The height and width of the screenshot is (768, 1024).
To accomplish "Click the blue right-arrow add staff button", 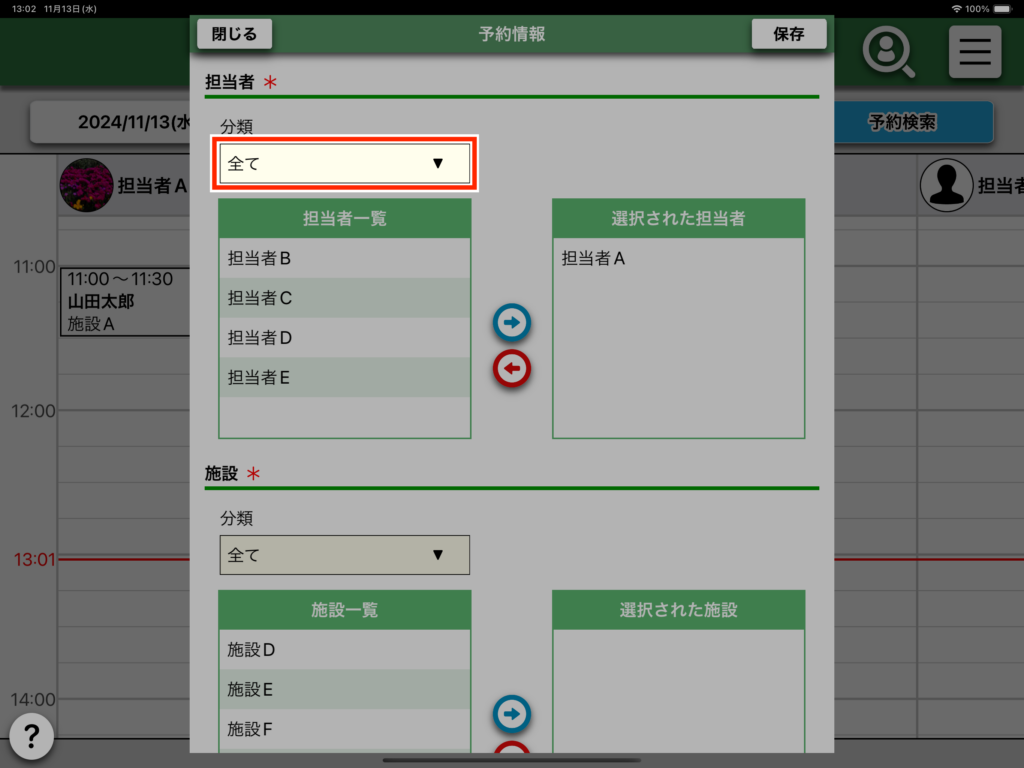I will 512,323.
